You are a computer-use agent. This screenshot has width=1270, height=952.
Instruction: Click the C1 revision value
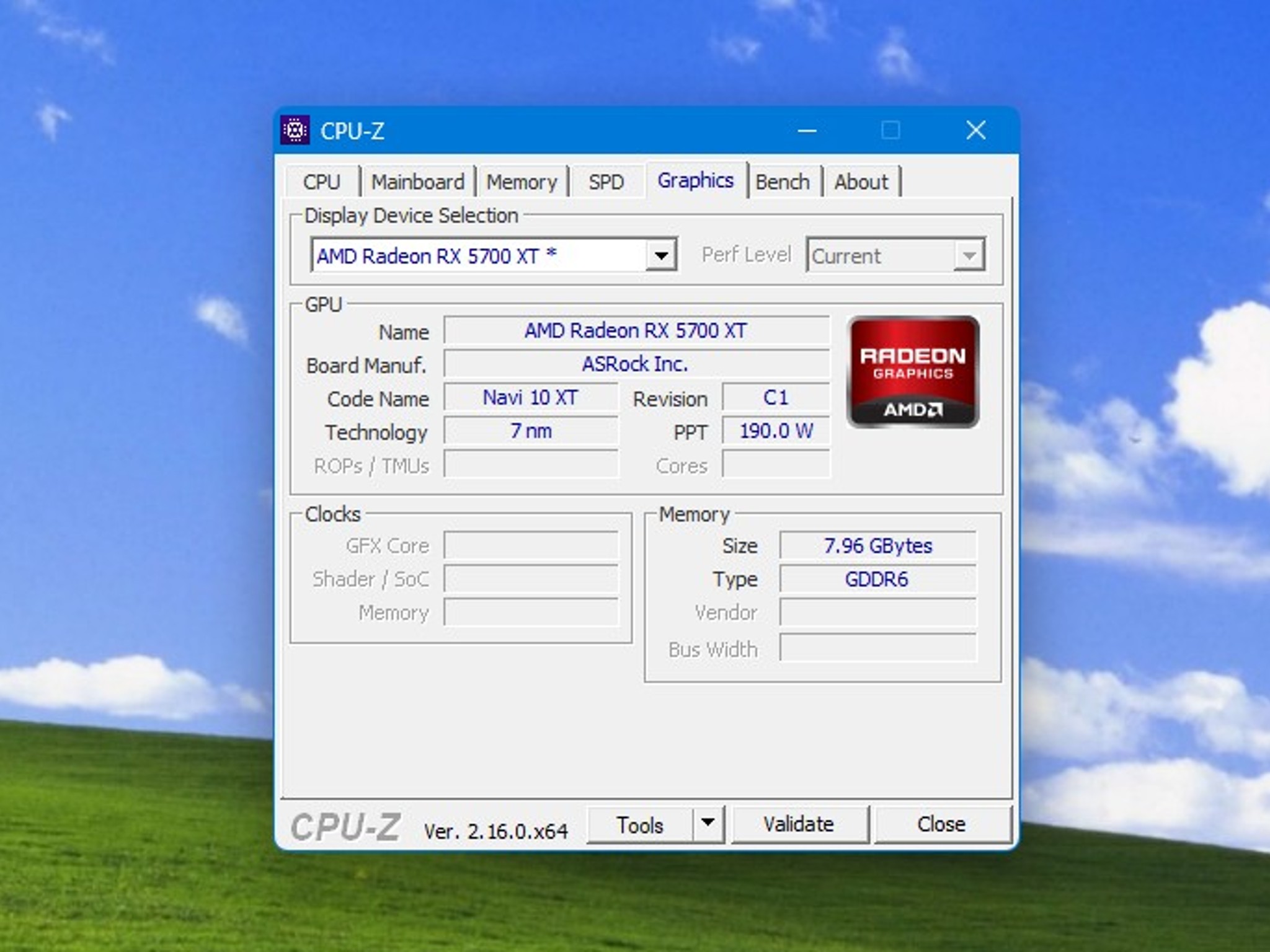coord(776,397)
